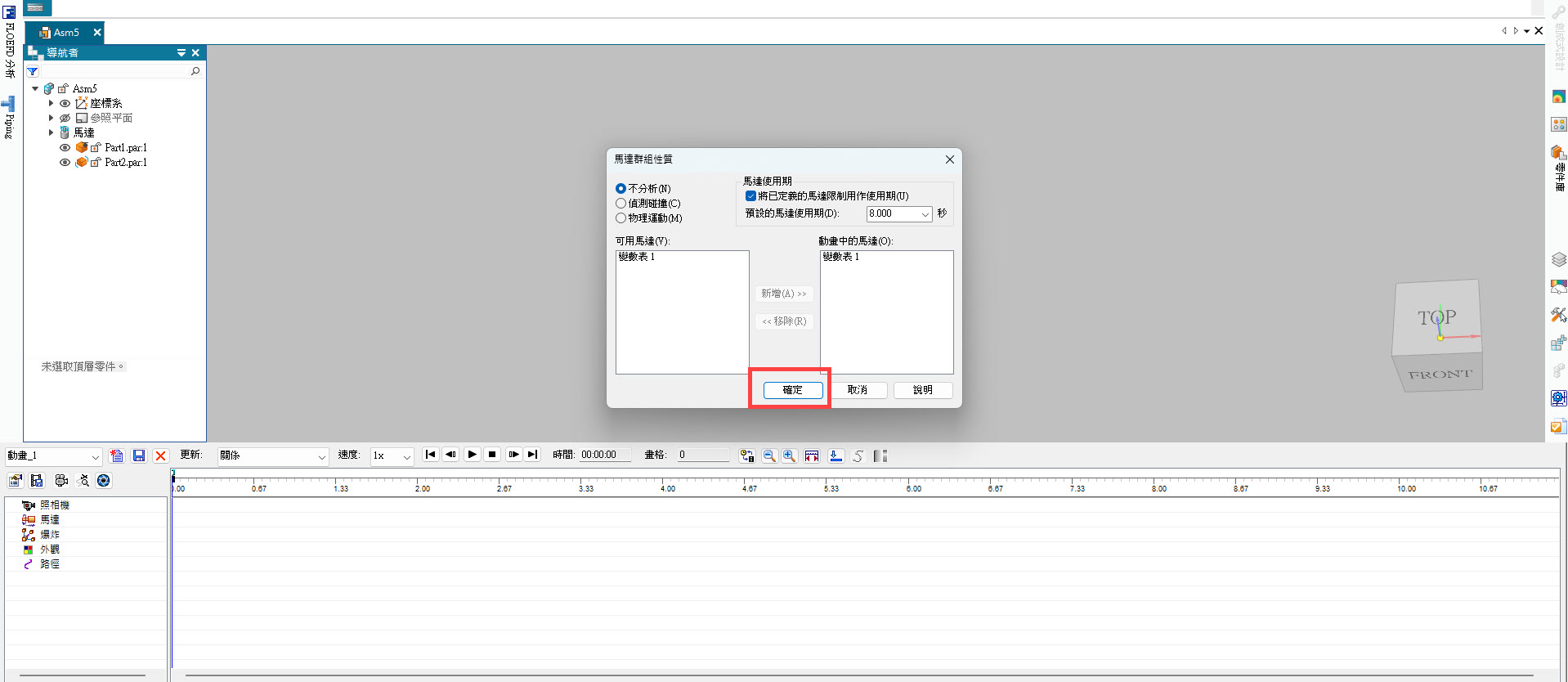This screenshot has width=1568, height=682.
Task: Click the zoom in timeline icon
Action: point(789,455)
